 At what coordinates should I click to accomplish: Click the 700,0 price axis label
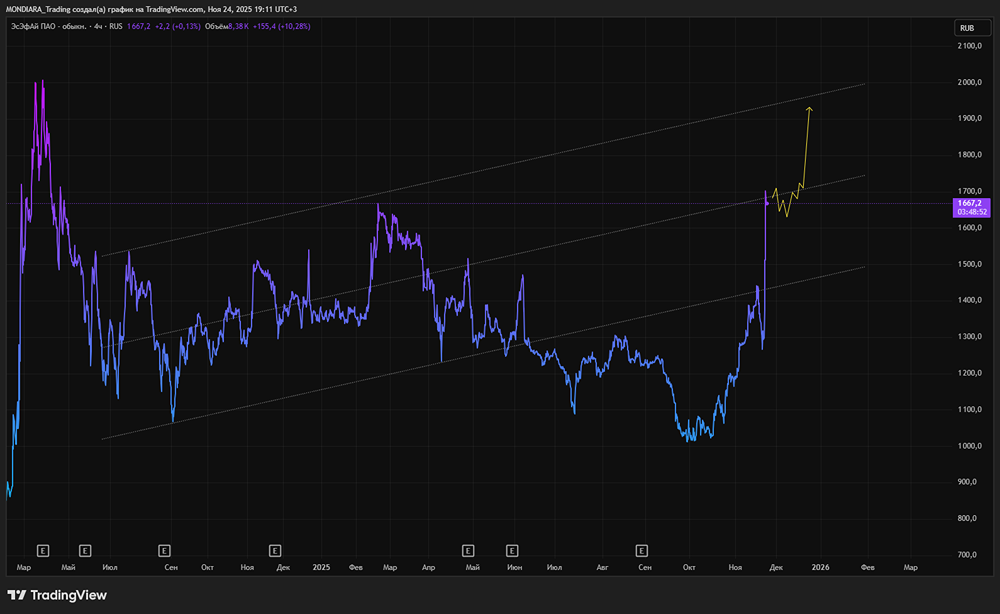[x=967, y=555]
